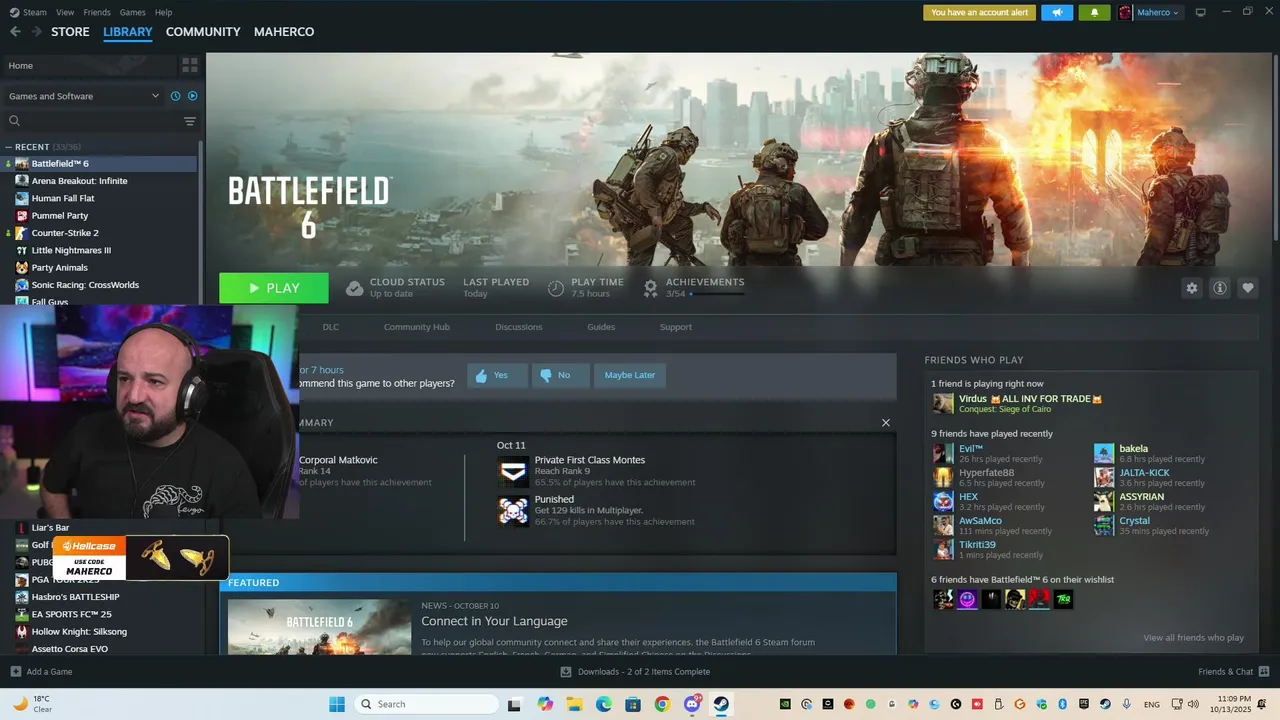Image resolution: width=1280 pixels, height=720 pixels.
Task: Open the Help menu
Action: (163, 12)
